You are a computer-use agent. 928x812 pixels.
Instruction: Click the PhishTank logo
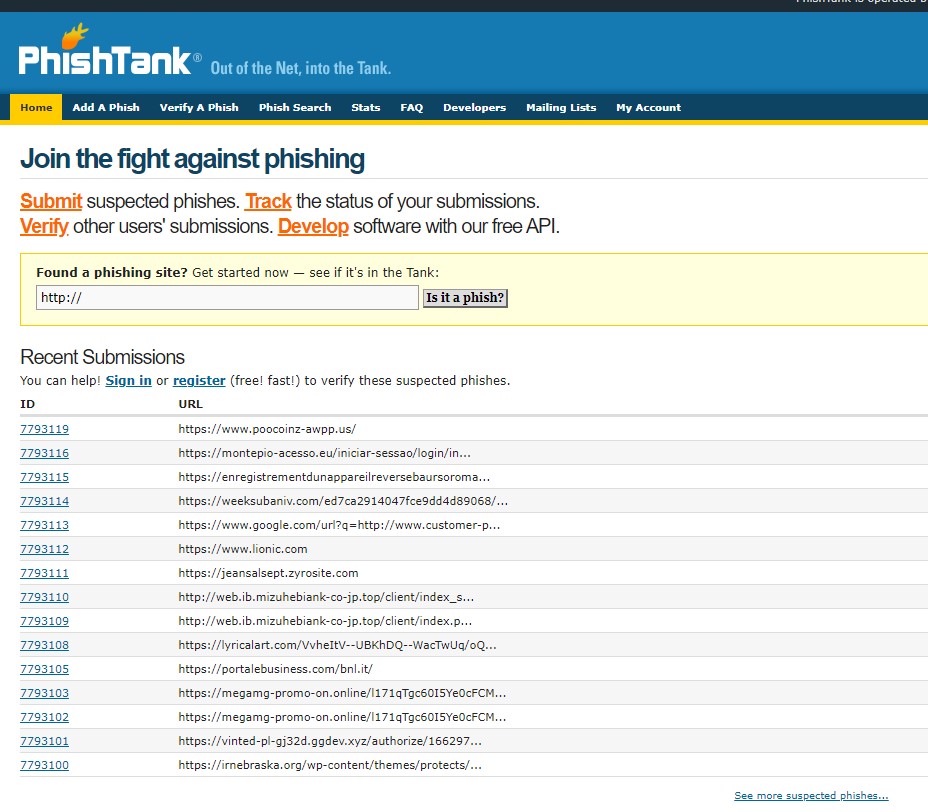109,50
